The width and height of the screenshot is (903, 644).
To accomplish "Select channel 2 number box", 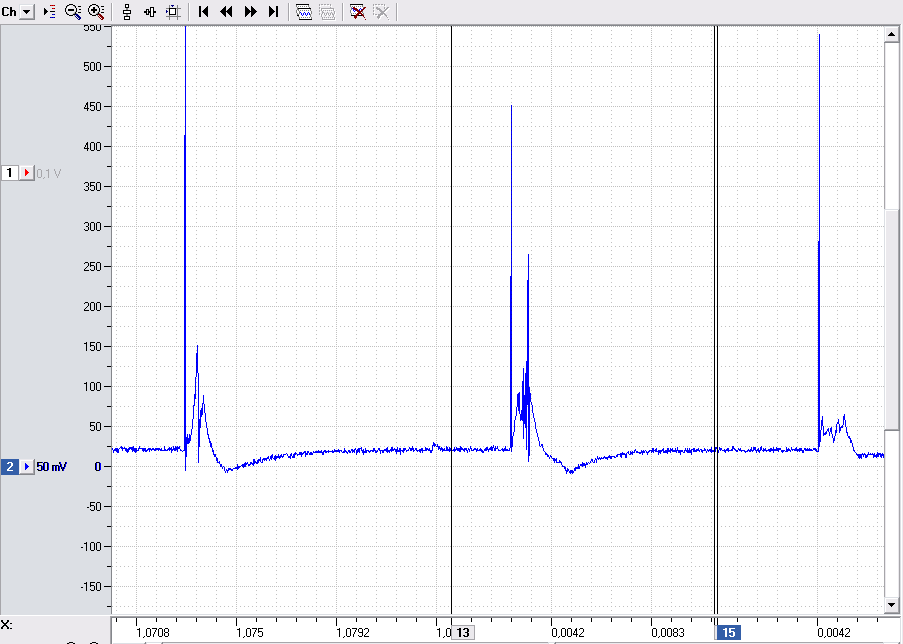I will coord(9,467).
